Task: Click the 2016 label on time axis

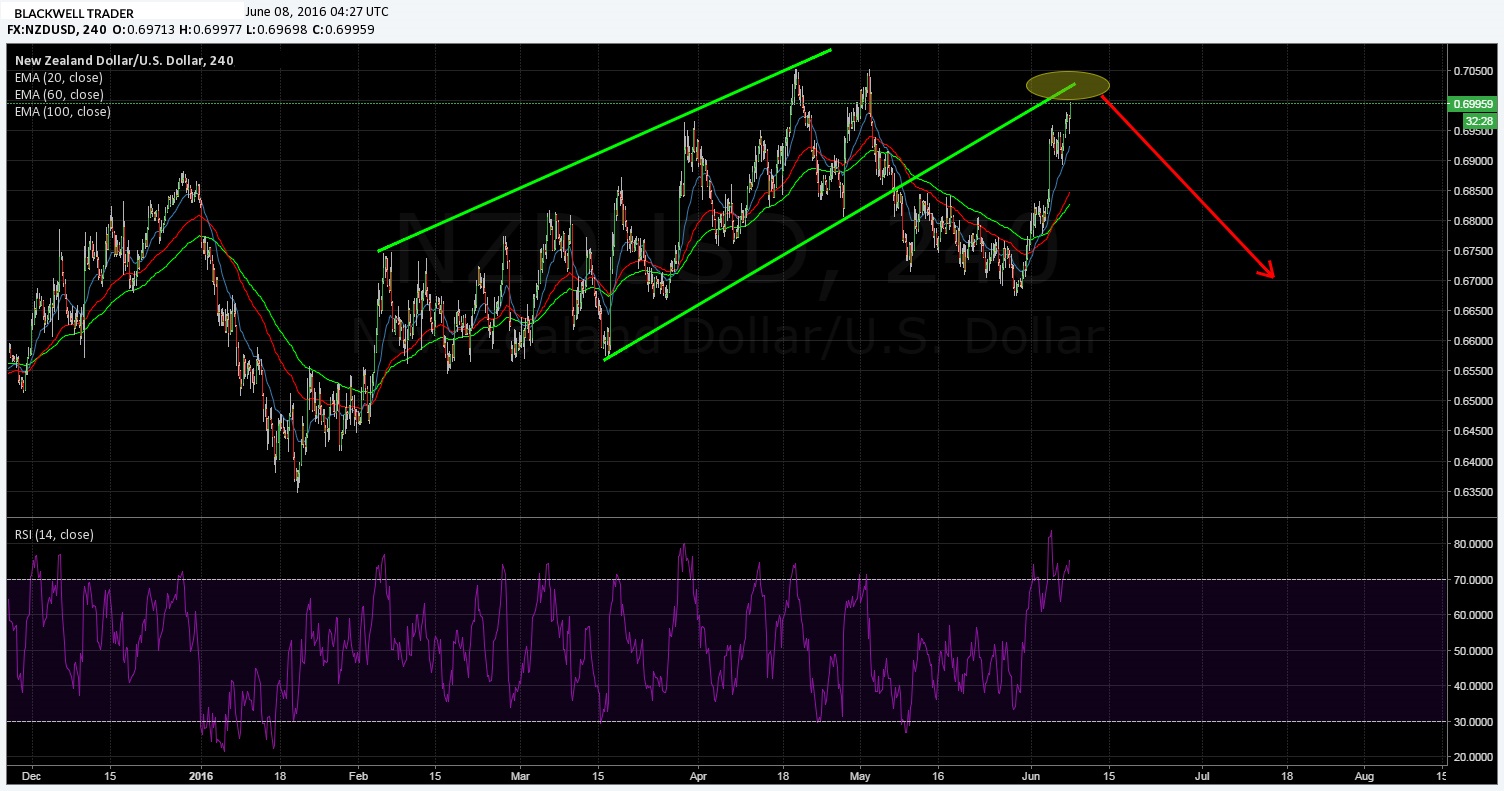Action: pos(201,775)
